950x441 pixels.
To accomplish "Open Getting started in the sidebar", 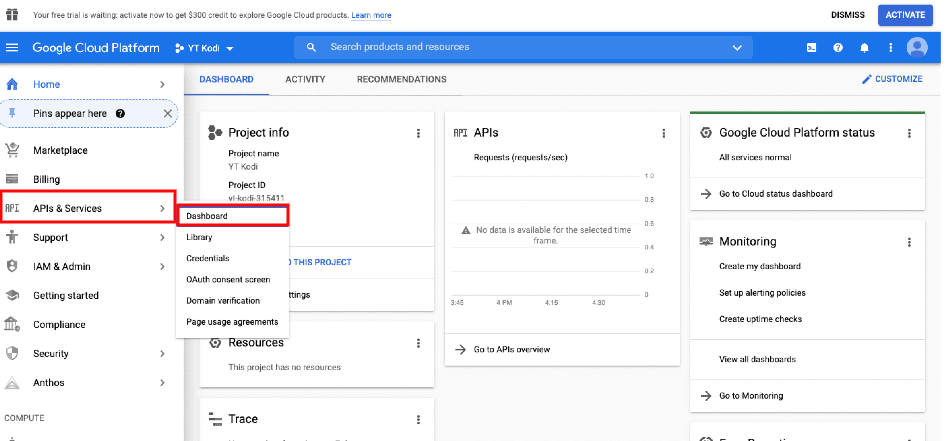I will (91, 296).
